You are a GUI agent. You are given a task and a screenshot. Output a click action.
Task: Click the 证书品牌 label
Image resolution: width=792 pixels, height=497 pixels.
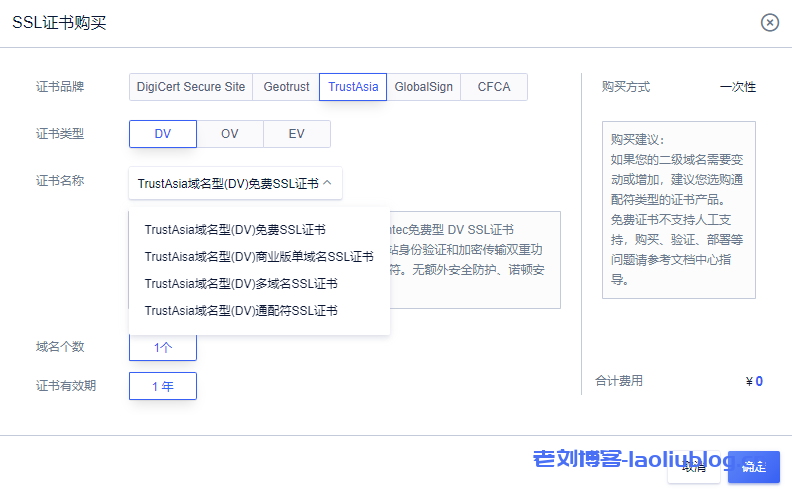pos(60,87)
